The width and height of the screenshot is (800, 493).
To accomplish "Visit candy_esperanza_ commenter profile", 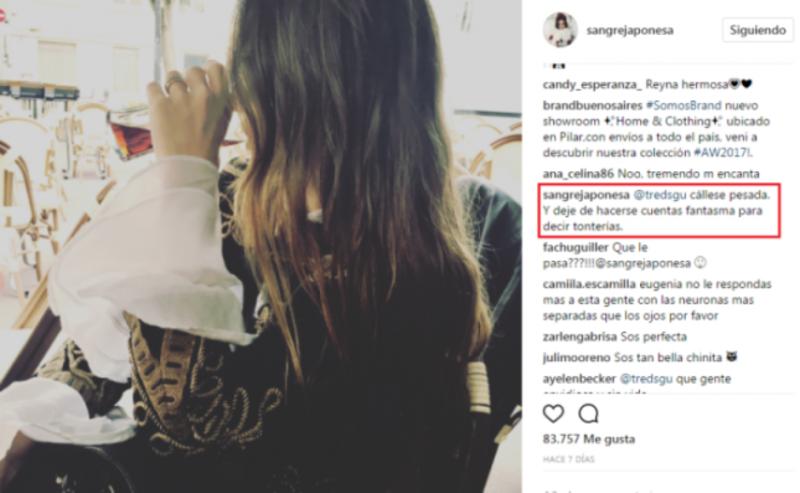I will (x=592, y=85).
